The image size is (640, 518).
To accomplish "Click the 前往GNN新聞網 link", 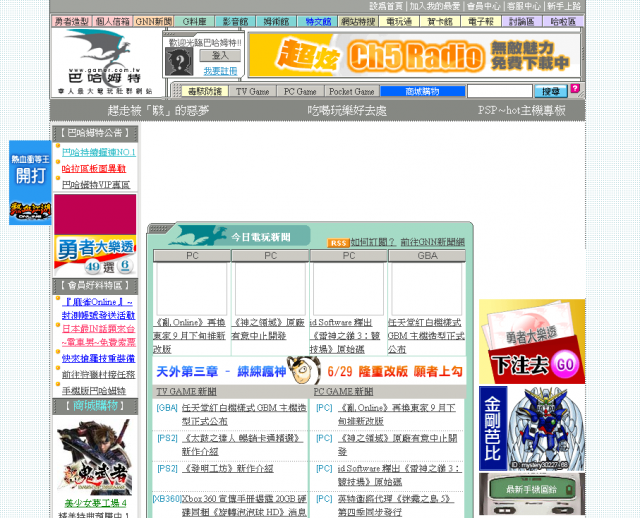I will point(432,242).
